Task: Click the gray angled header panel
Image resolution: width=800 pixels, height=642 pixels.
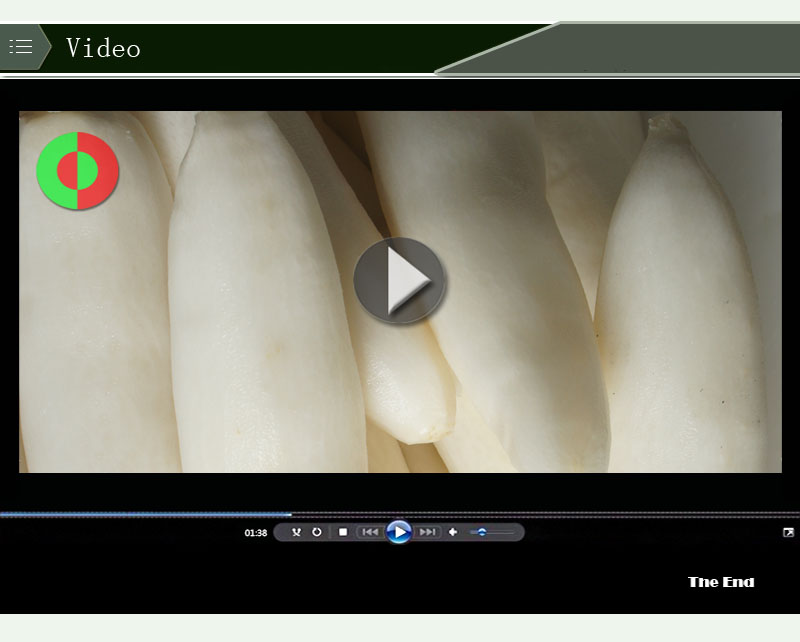Action: point(640,48)
